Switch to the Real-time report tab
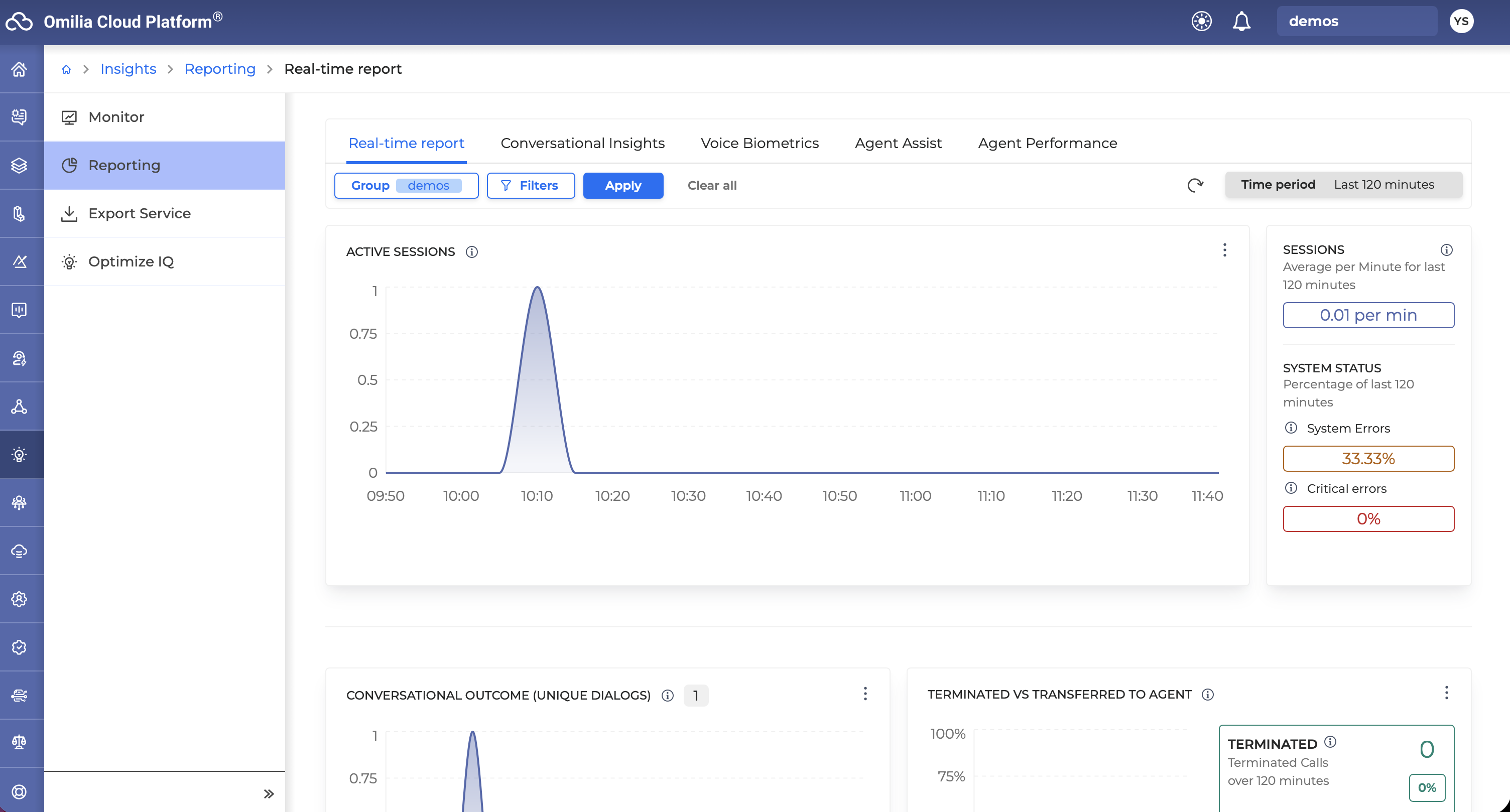 click(406, 143)
